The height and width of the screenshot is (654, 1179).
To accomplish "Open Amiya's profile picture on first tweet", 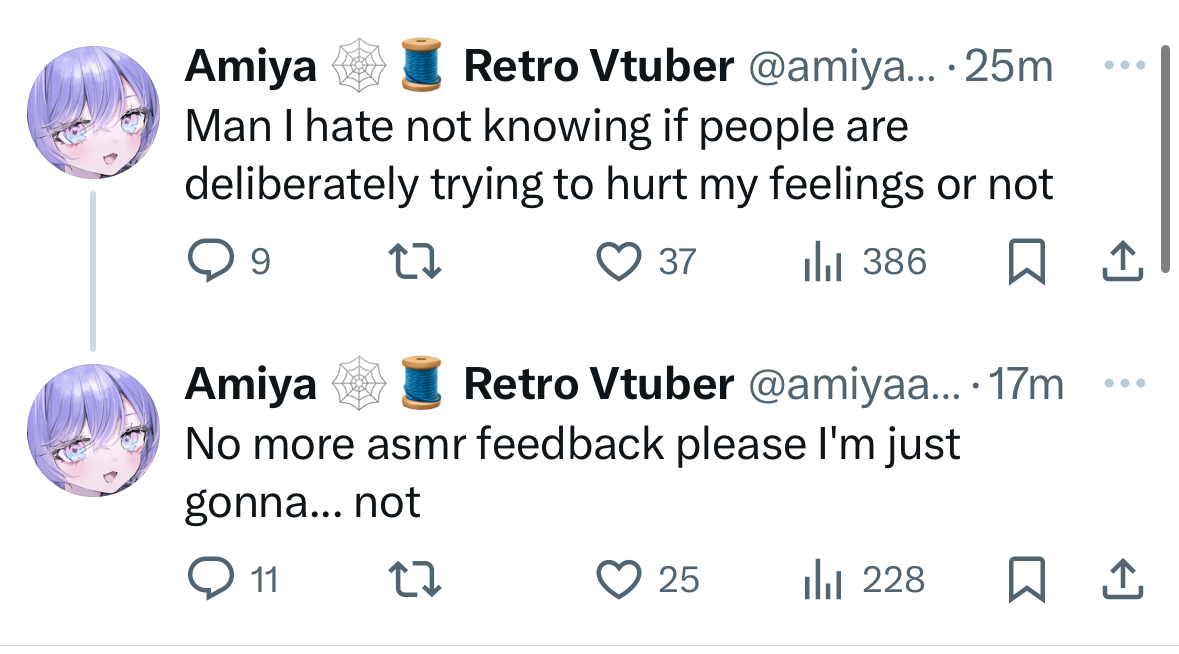I will 93,112.
